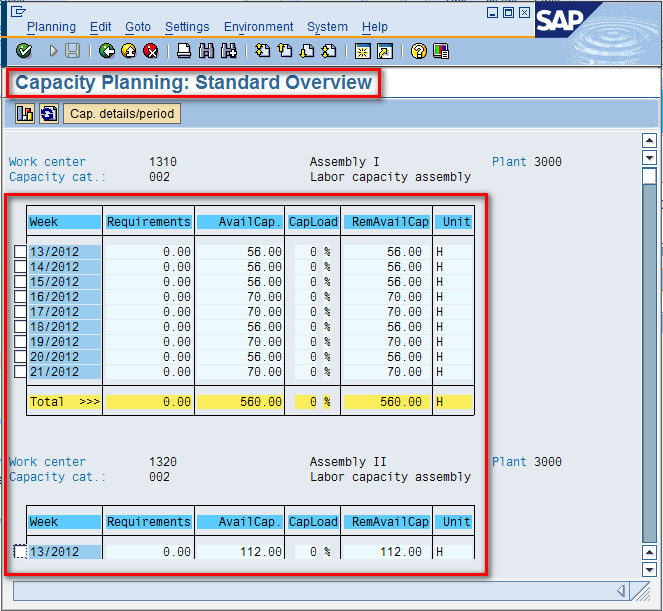Click the Week column header of first table

(64, 222)
